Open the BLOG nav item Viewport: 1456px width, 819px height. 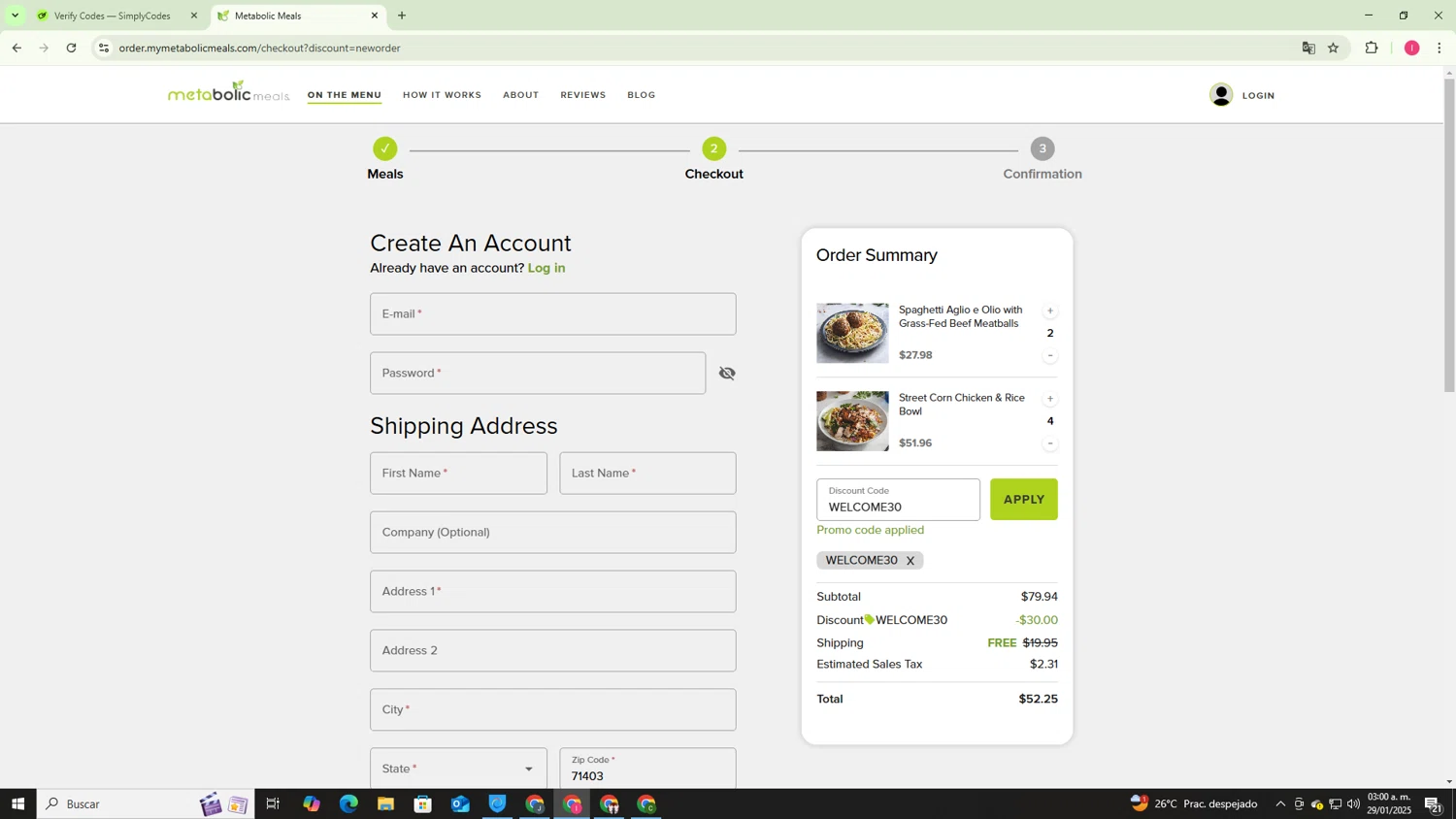pos(642,95)
